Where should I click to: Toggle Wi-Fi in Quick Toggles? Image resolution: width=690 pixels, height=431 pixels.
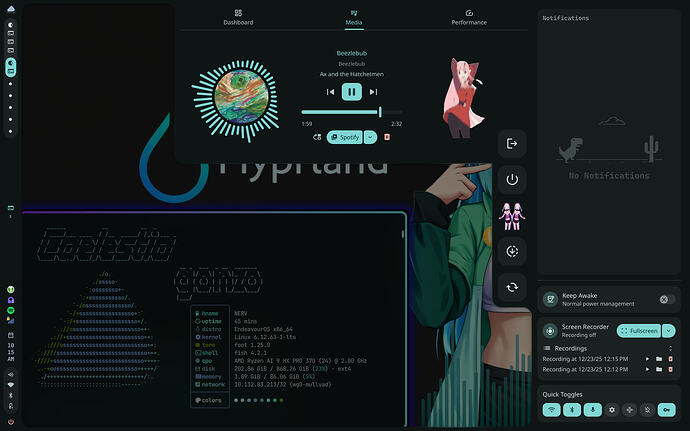point(551,409)
